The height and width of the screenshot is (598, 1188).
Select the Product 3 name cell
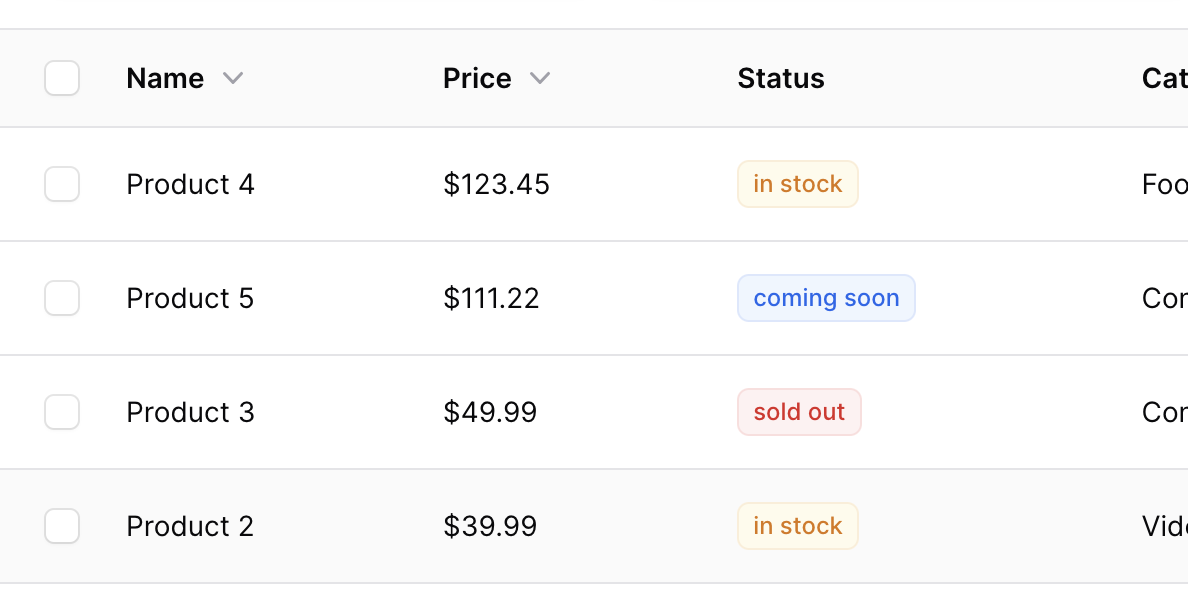(190, 412)
